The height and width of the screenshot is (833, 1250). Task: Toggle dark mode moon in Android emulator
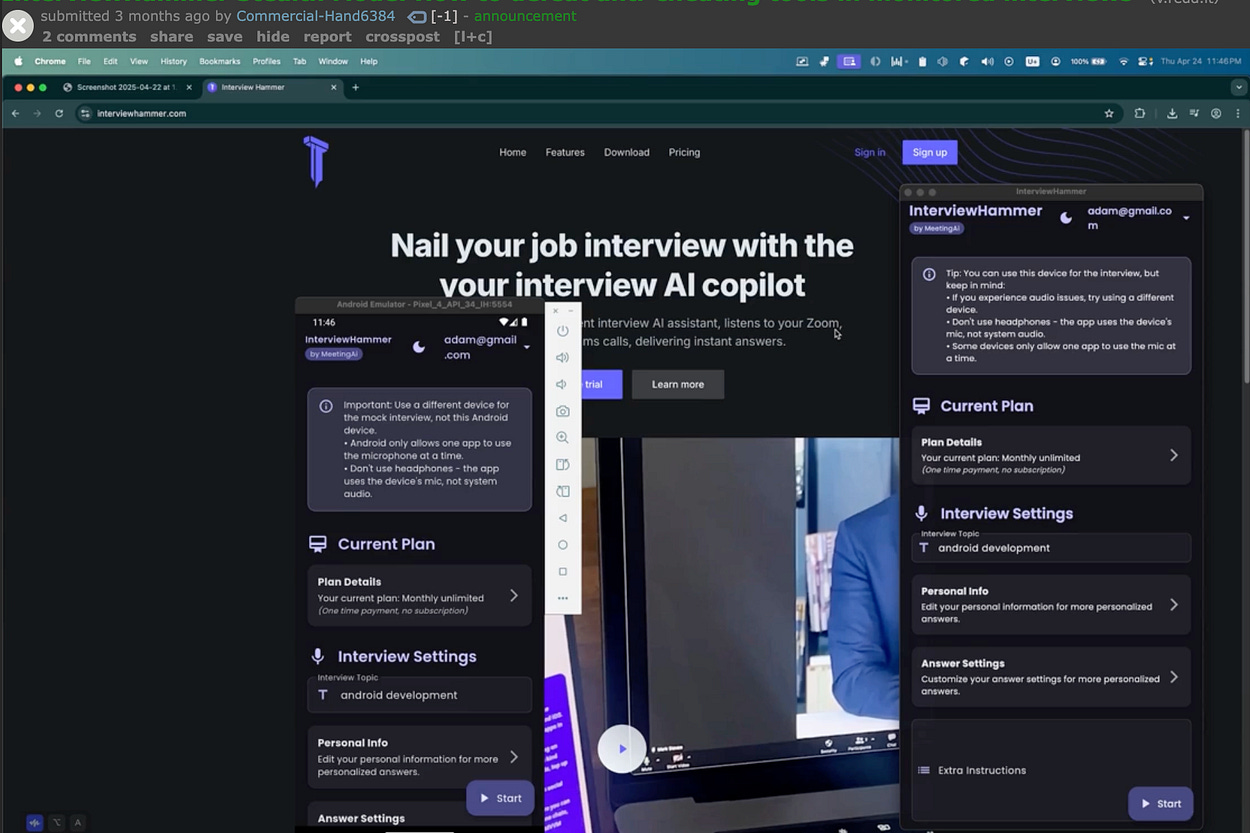coord(419,347)
